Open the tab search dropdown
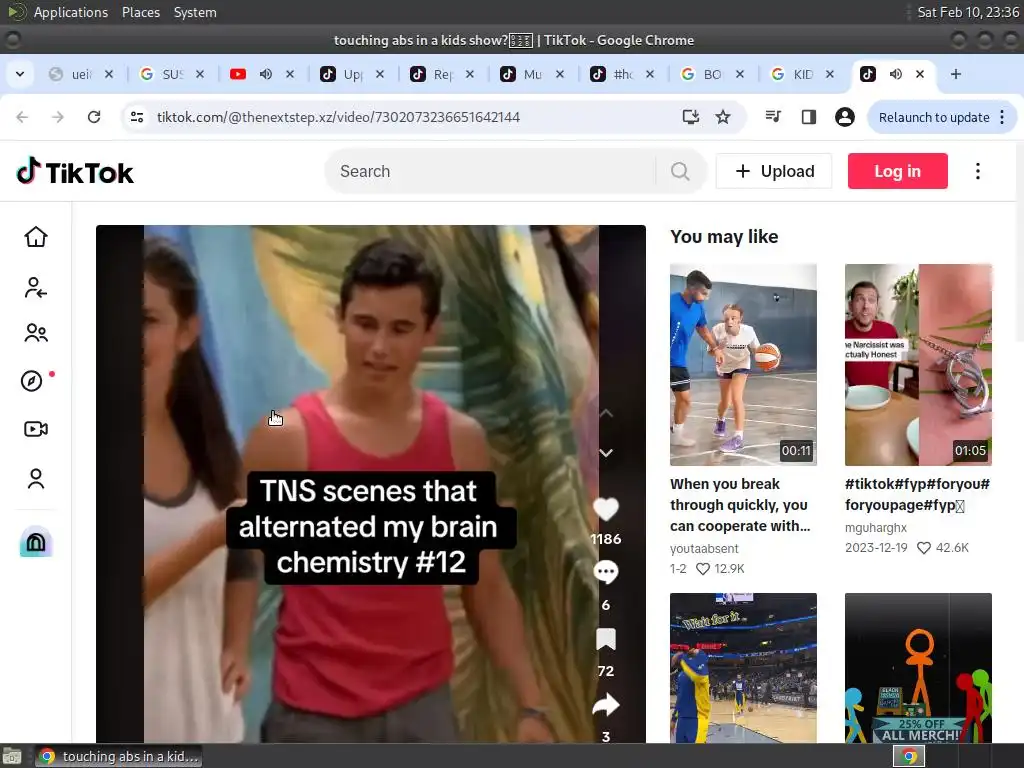 pyautogui.click(x=20, y=74)
